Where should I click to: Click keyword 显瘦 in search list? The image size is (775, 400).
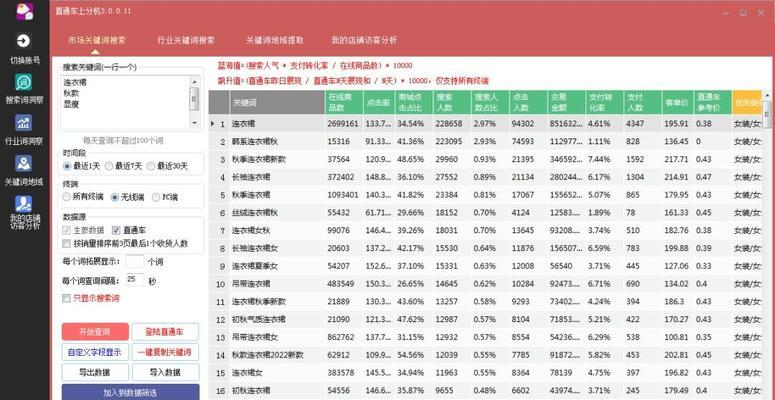(72, 104)
